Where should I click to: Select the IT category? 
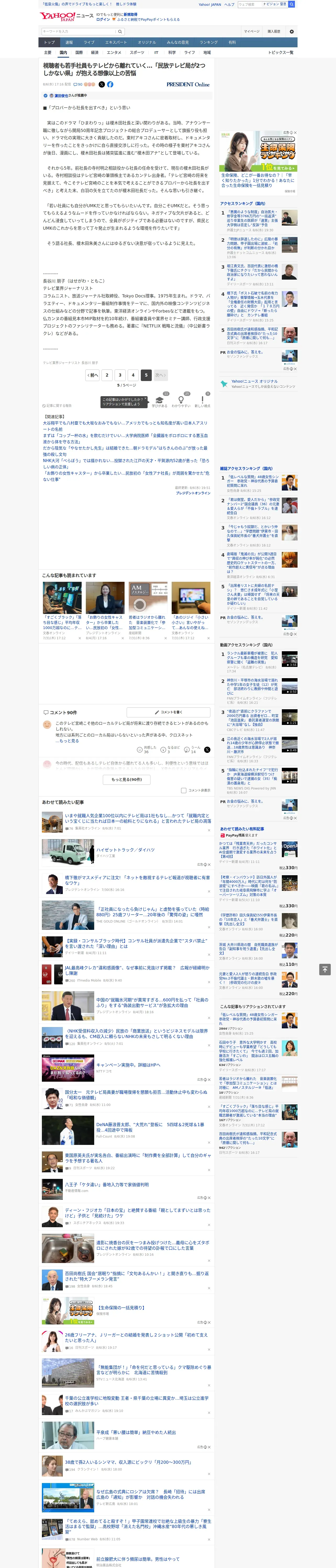coord(156,52)
